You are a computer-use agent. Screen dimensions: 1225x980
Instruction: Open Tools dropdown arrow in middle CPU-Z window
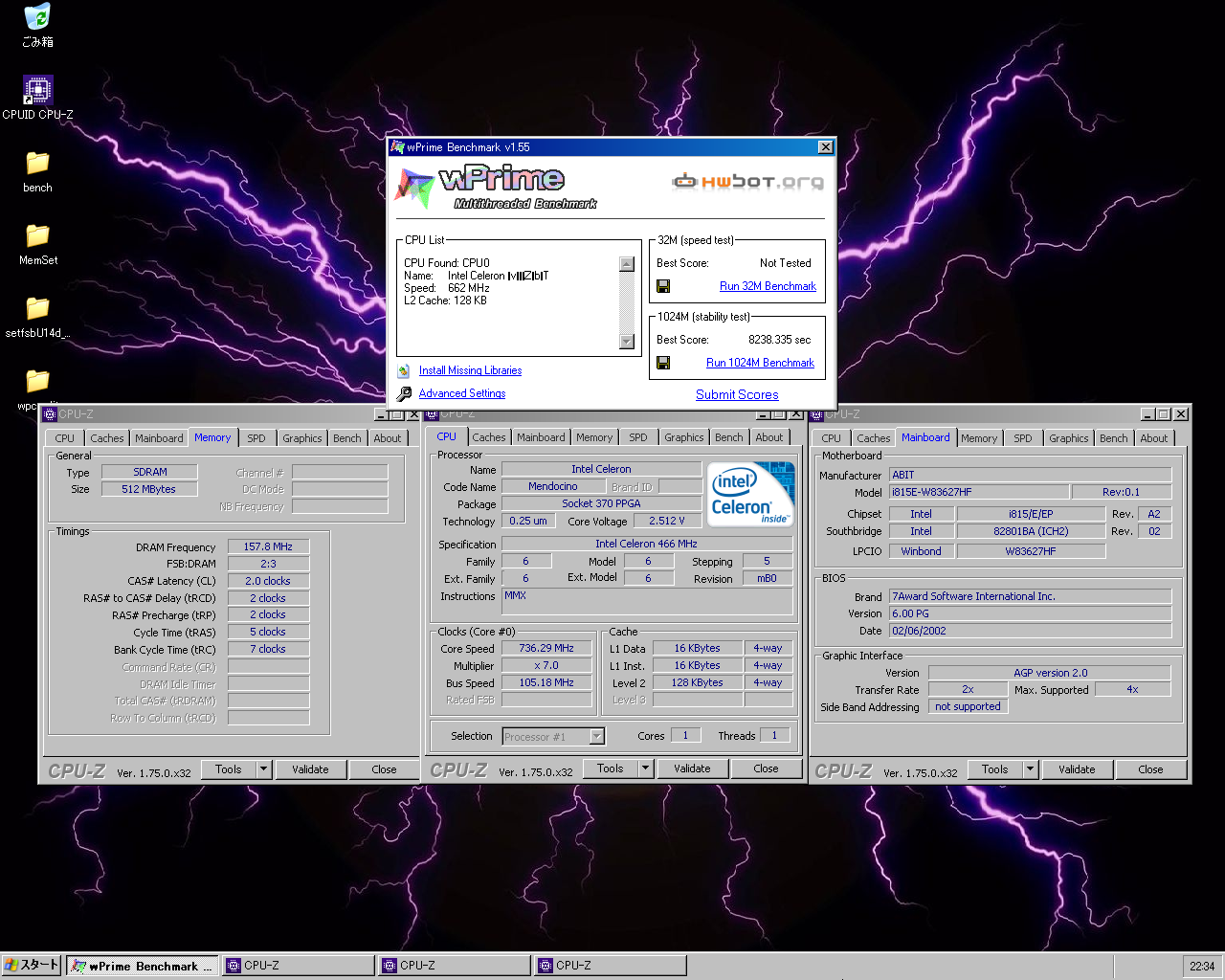645,768
